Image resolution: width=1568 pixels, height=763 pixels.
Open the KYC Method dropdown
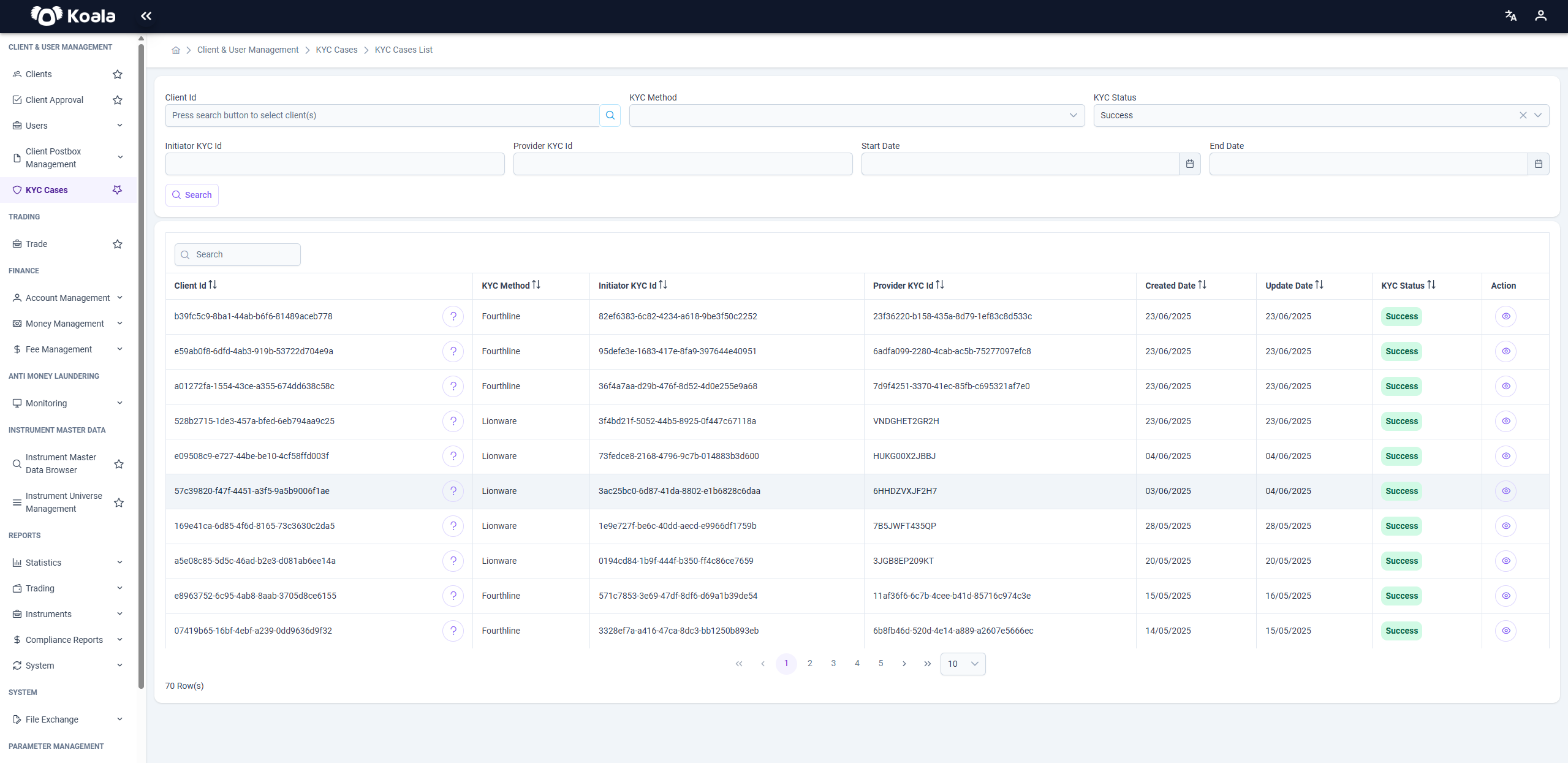click(x=857, y=115)
